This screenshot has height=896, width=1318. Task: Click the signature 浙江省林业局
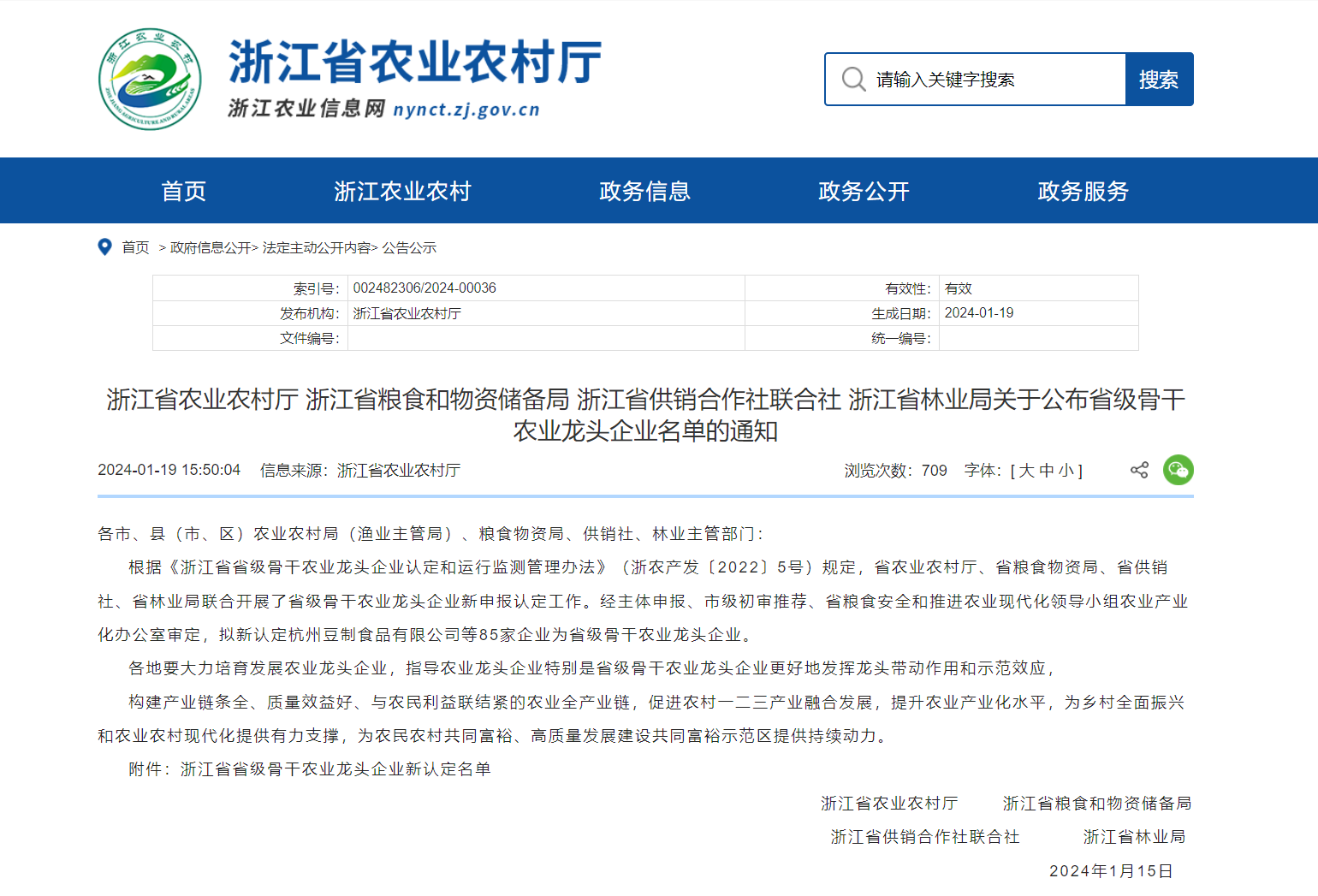click(x=1135, y=837)
